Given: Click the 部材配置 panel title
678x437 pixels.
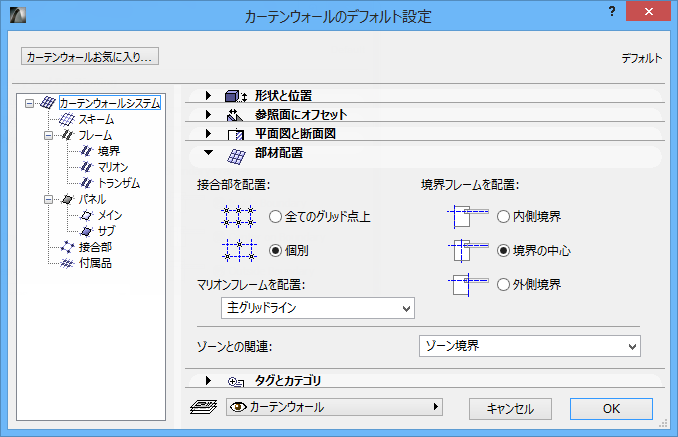Looking at the screenshot, I should pyautogui.click(x=279, y=153).
